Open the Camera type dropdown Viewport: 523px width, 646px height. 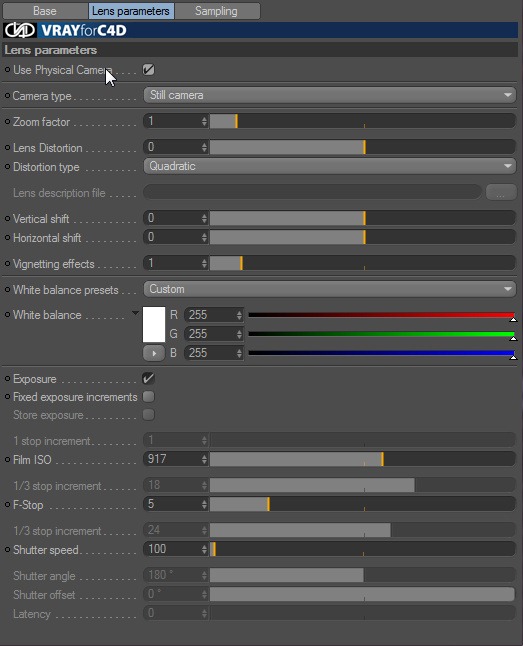point(330,95)
